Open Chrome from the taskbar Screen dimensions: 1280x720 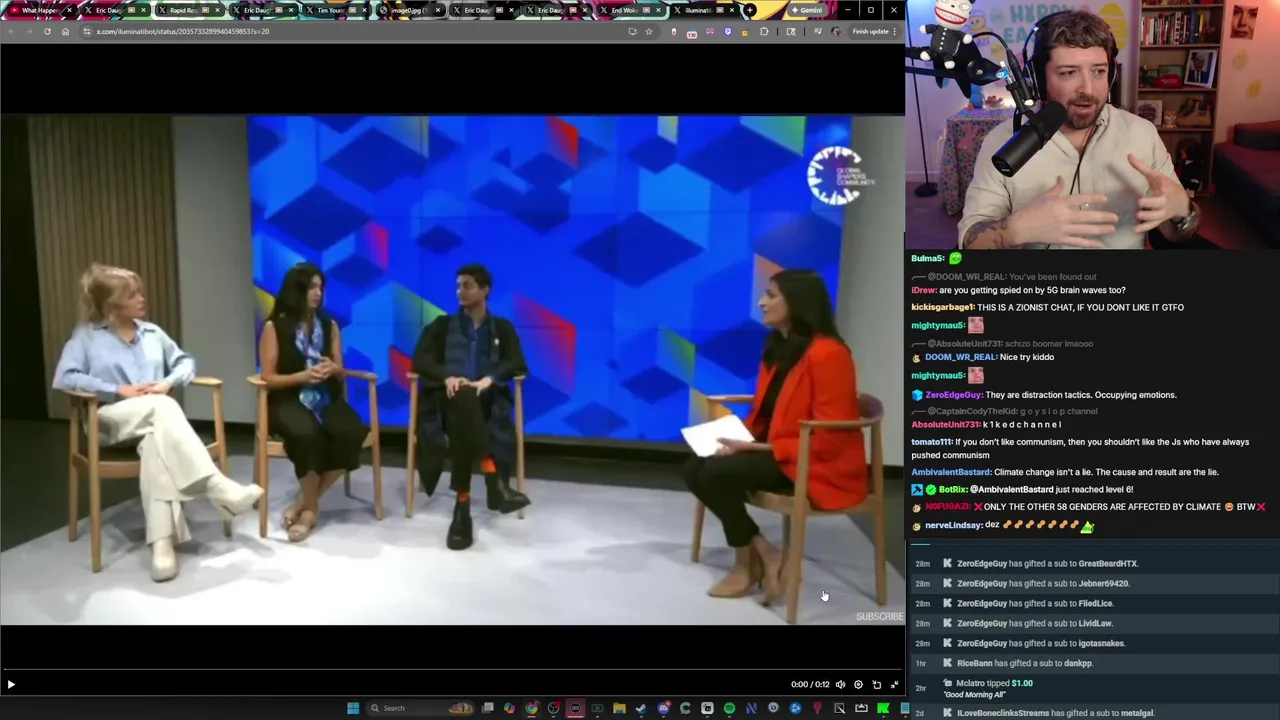(531, 708)
